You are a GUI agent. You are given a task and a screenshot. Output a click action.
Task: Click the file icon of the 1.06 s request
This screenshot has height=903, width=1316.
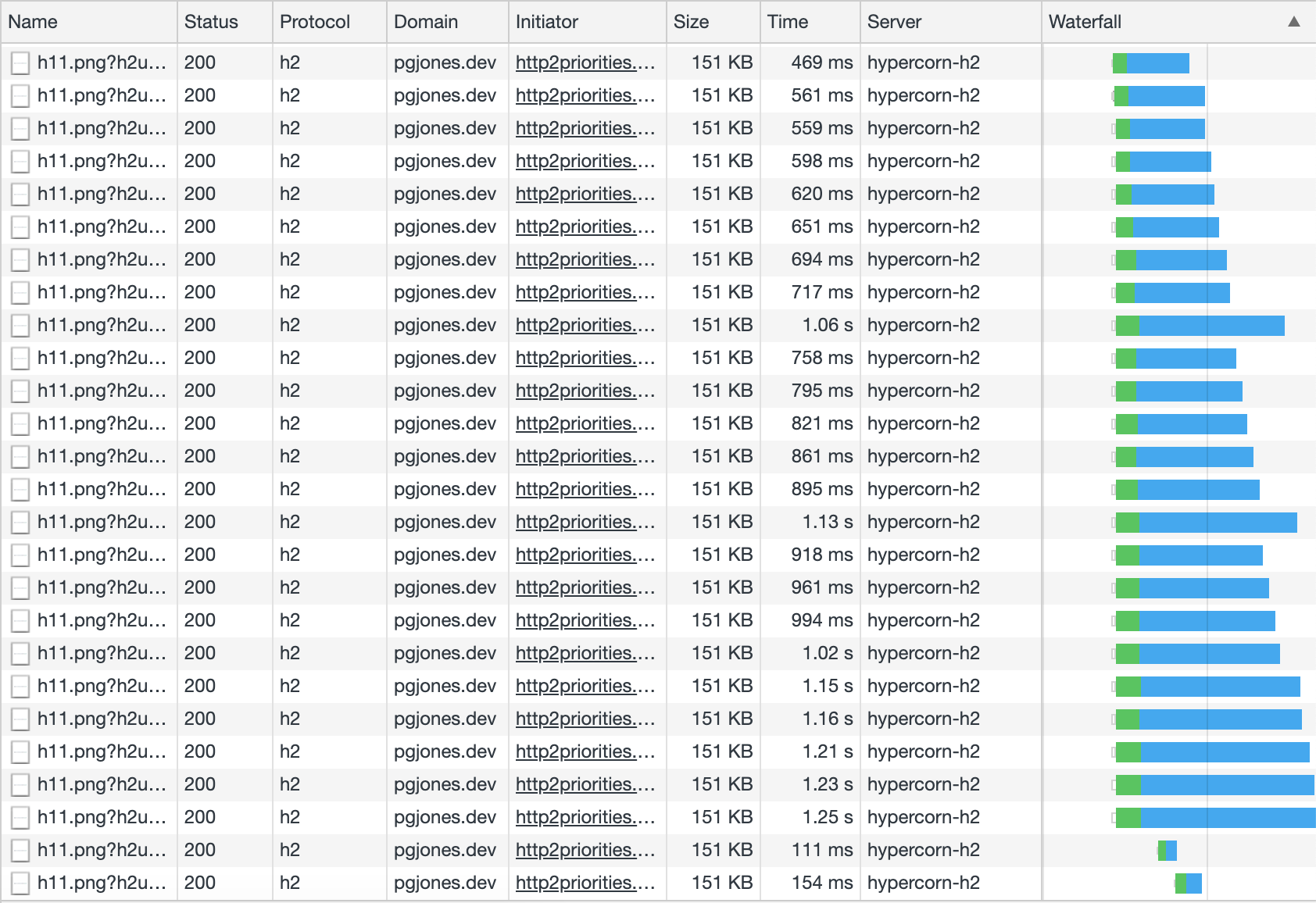[x=20, y=326]
